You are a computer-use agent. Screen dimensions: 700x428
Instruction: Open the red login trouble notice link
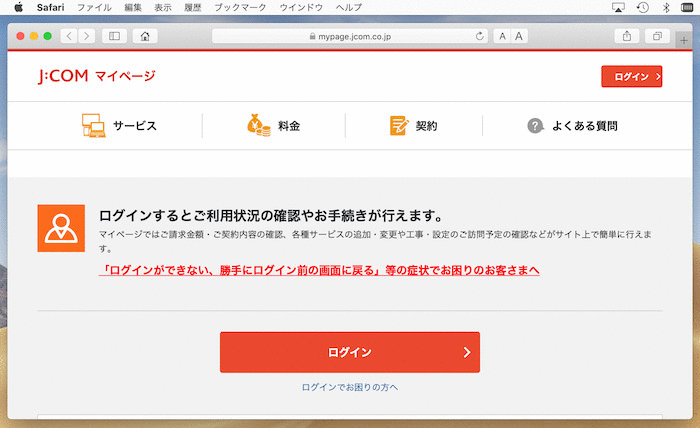pos(319,270)
